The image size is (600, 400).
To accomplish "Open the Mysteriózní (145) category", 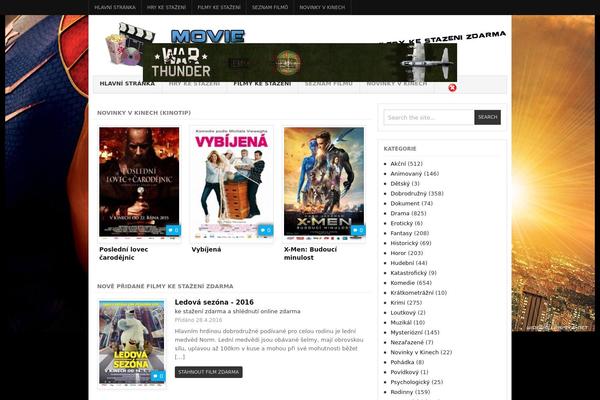I will 415,333.
